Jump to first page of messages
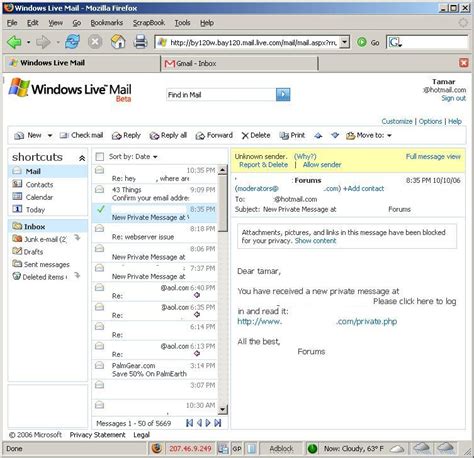This screenshot has height=458, width=474. click(189, 423)
